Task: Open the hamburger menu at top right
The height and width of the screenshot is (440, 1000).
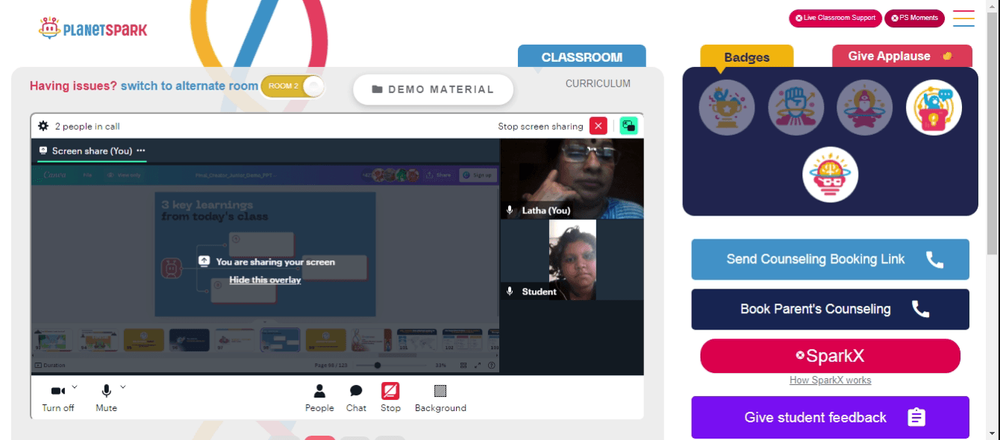Action: coord(964,18)
